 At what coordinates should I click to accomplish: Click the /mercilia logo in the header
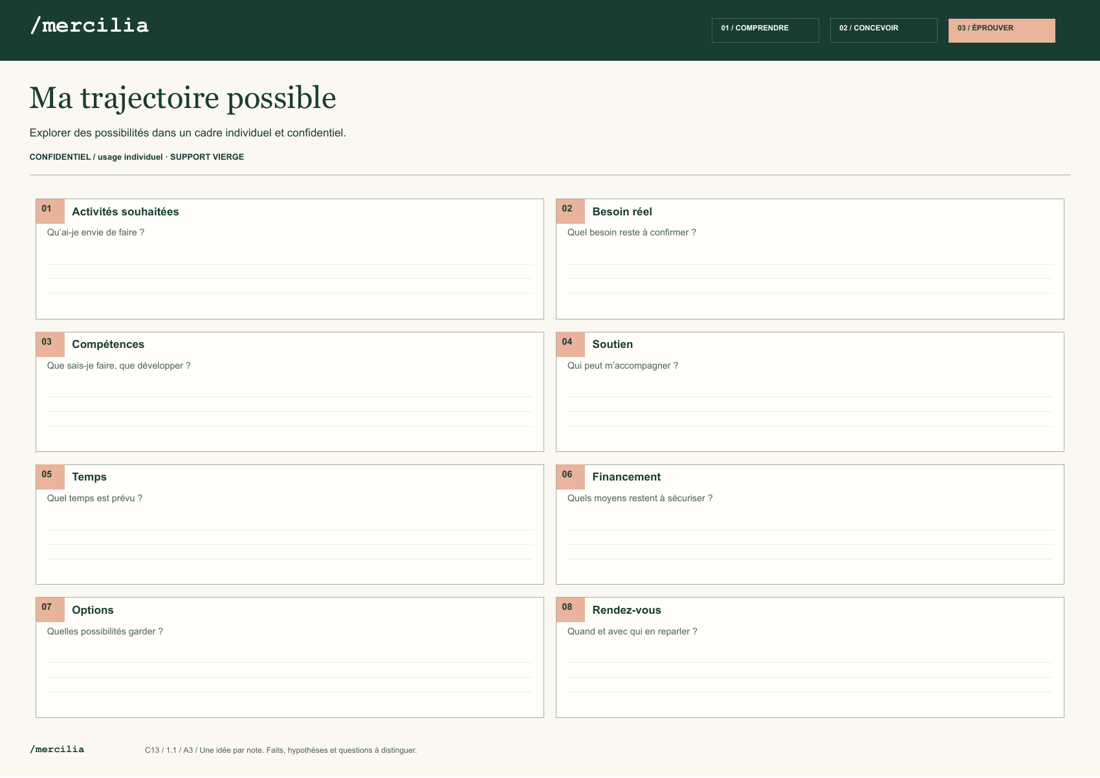click(x=89, y=26)
